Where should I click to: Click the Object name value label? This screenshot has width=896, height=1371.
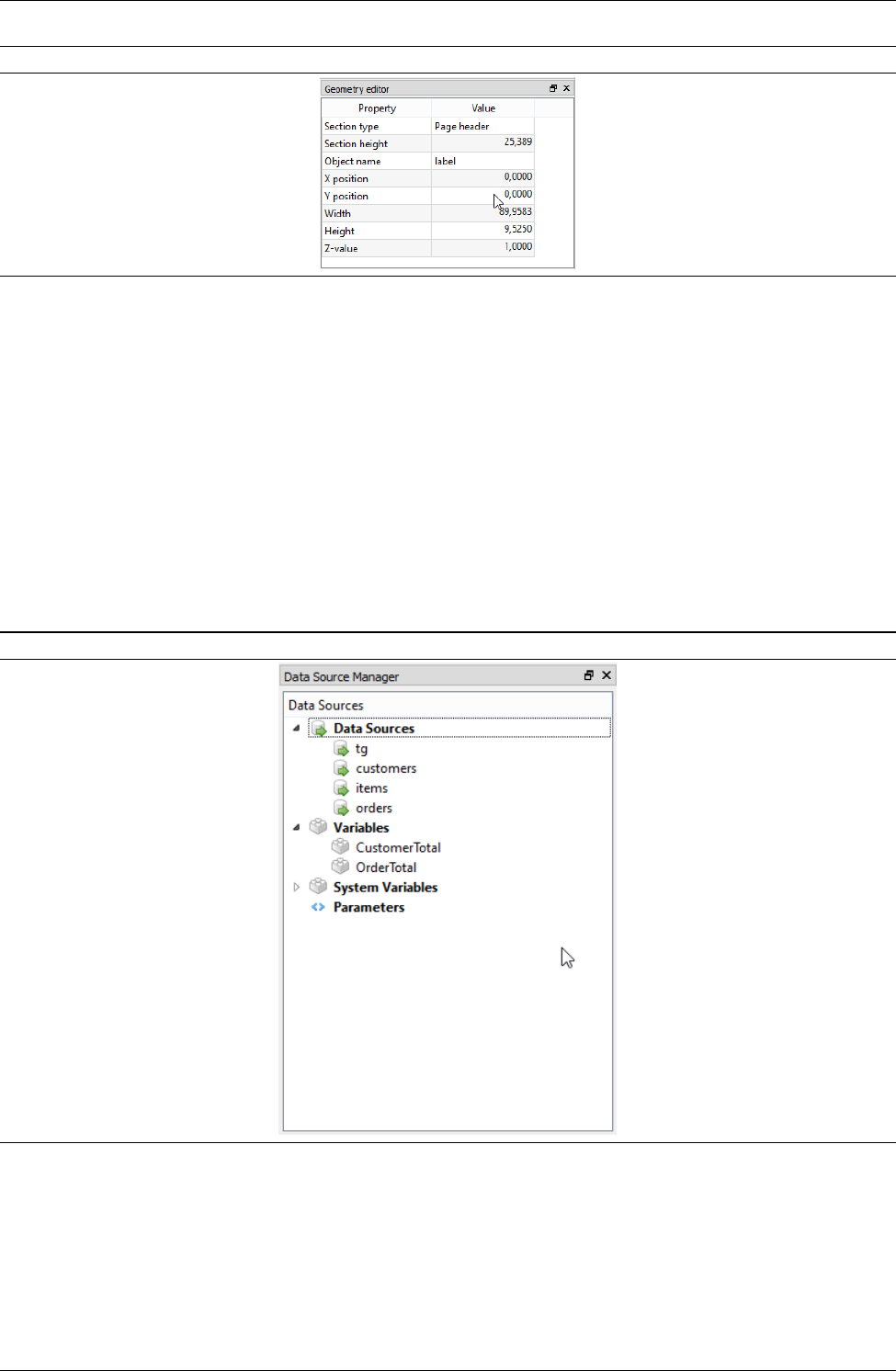483,161
